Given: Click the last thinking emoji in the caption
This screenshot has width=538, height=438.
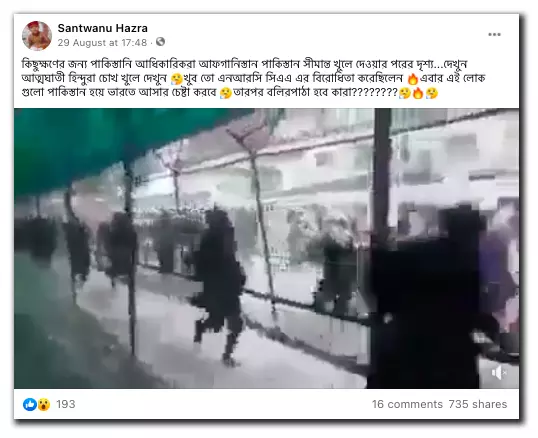Looking at the screenshot, I should pos(431,93).
